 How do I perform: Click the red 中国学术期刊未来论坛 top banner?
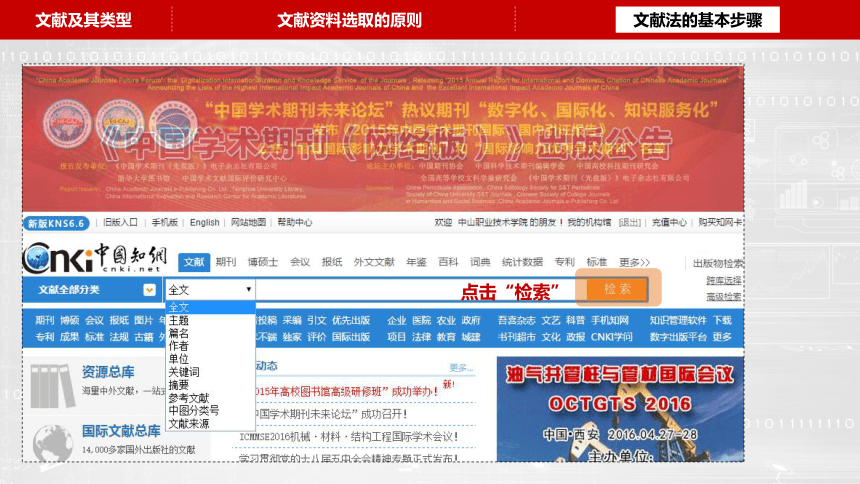pos(383,138)
